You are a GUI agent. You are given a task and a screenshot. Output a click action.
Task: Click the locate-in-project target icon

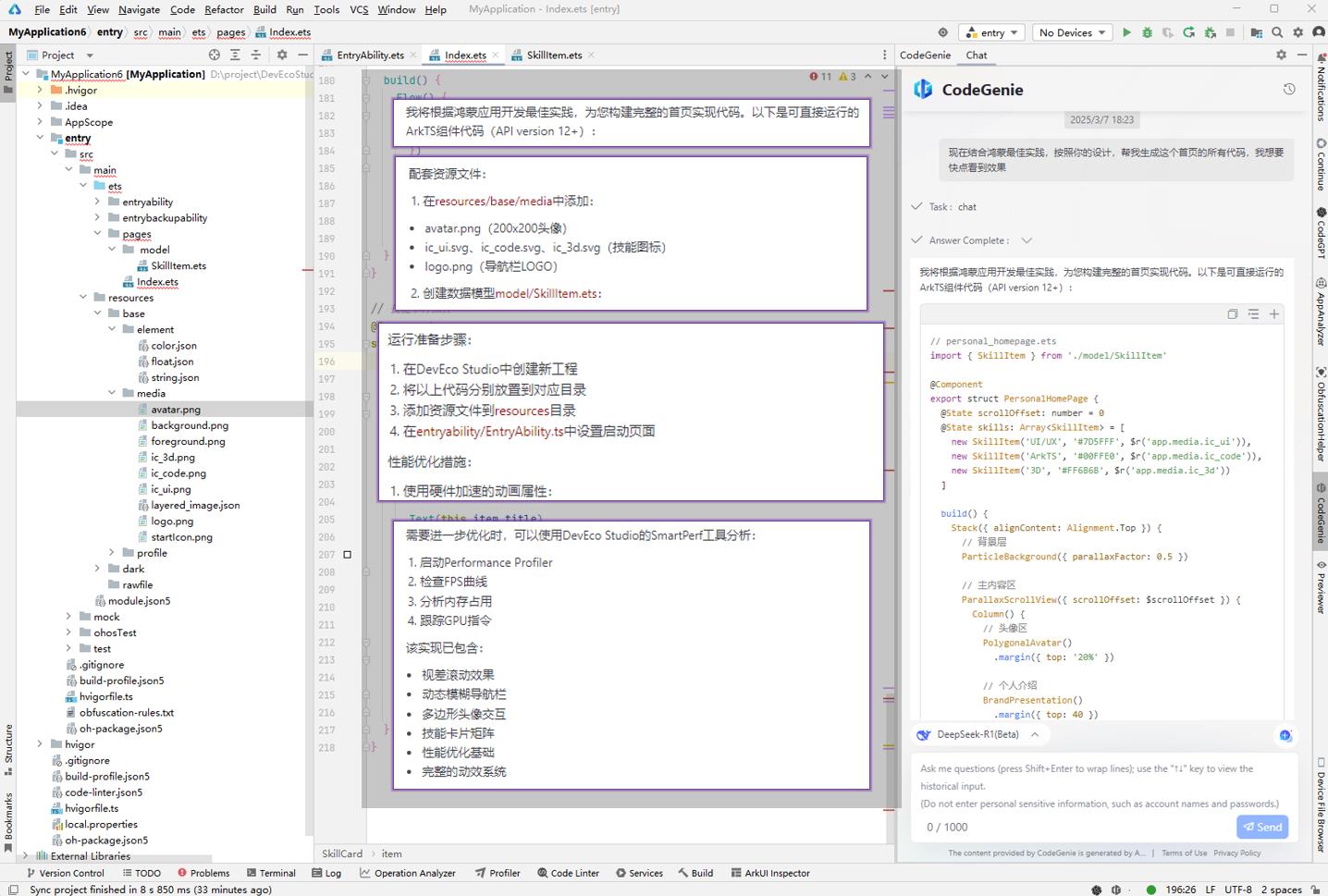point(215,55)
